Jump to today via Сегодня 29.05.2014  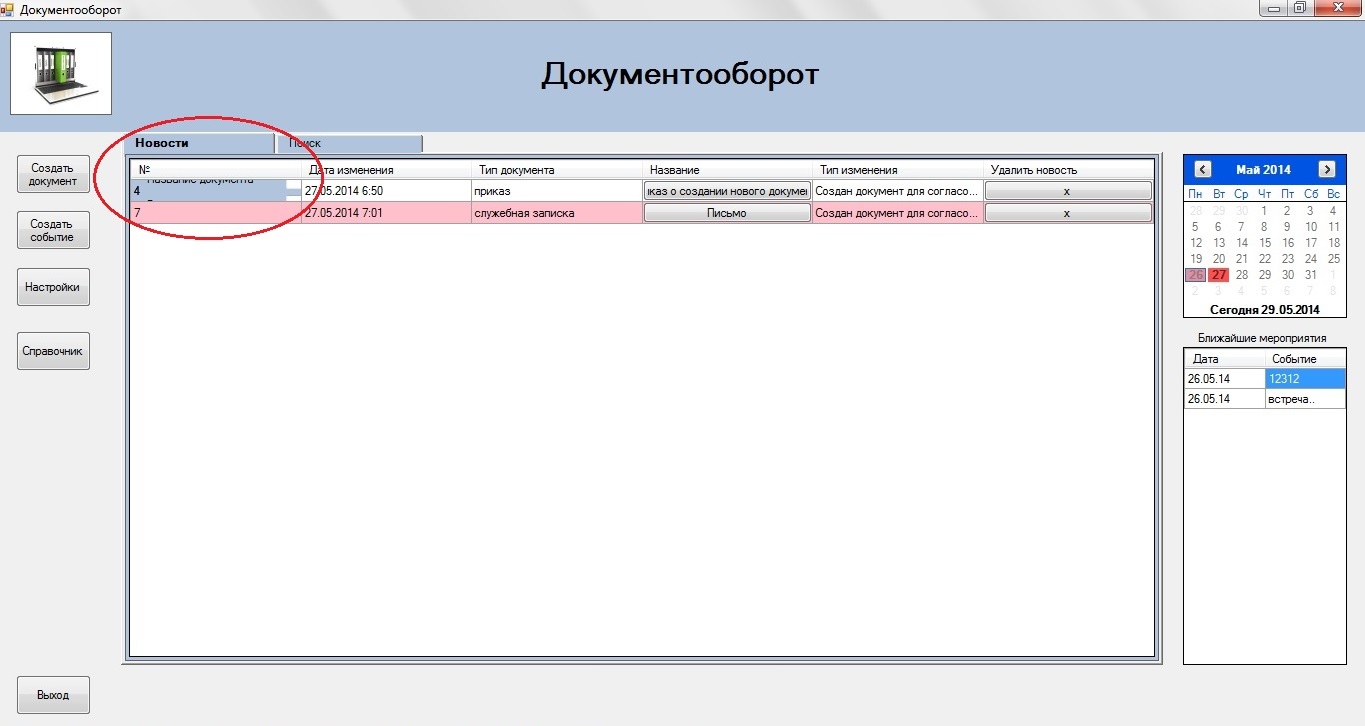(x=1265, y=310)
